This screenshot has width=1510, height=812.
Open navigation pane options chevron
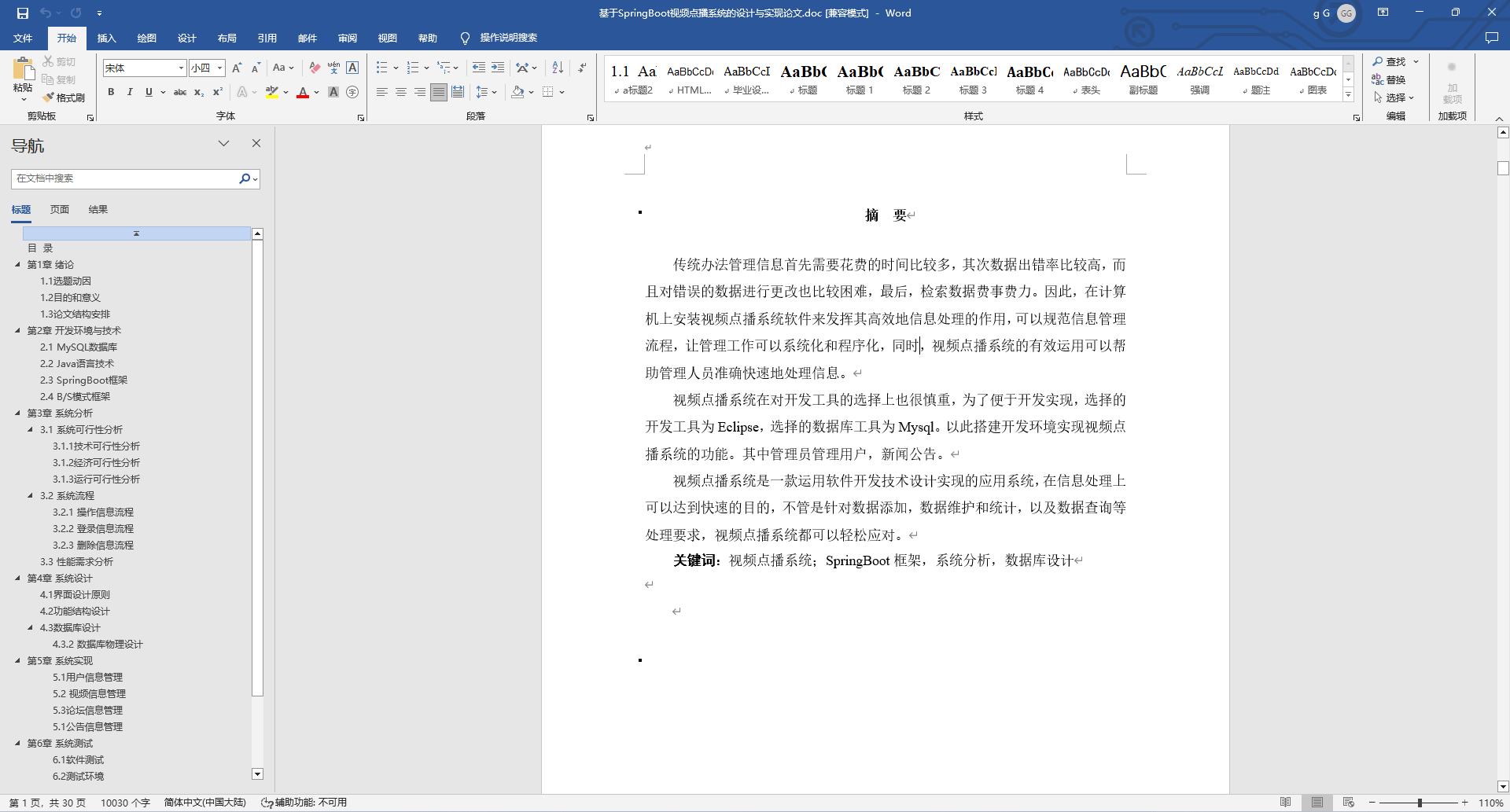(223, 143)
